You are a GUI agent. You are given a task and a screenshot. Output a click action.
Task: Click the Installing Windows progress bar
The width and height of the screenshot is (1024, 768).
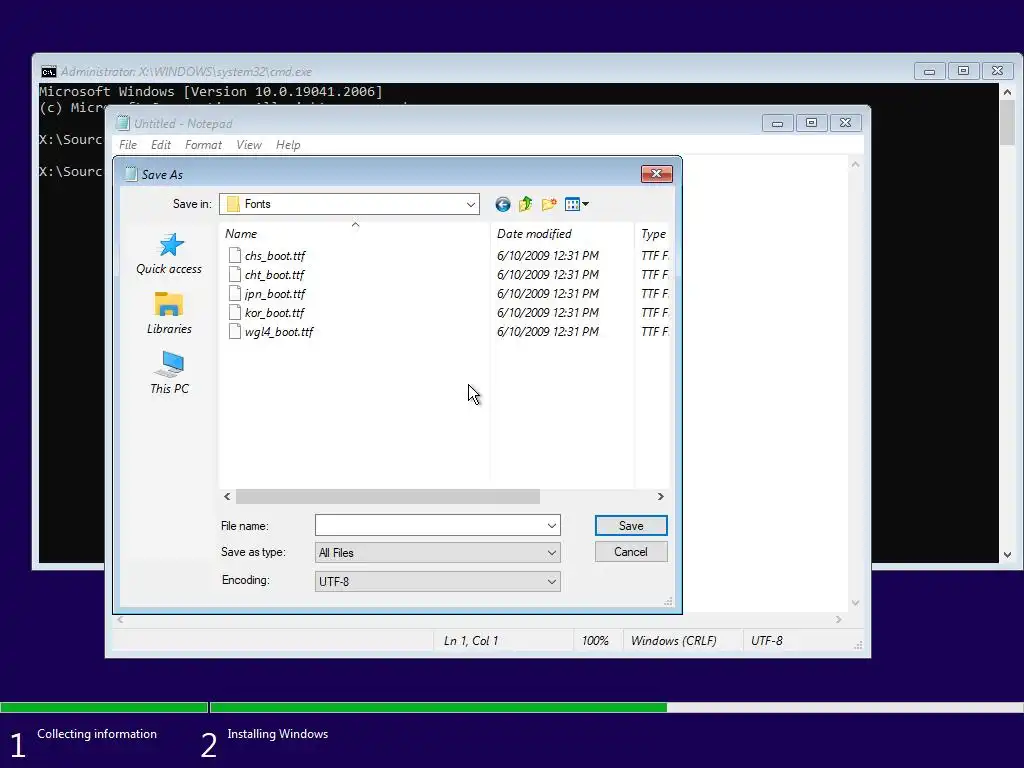tap(616, 707)
